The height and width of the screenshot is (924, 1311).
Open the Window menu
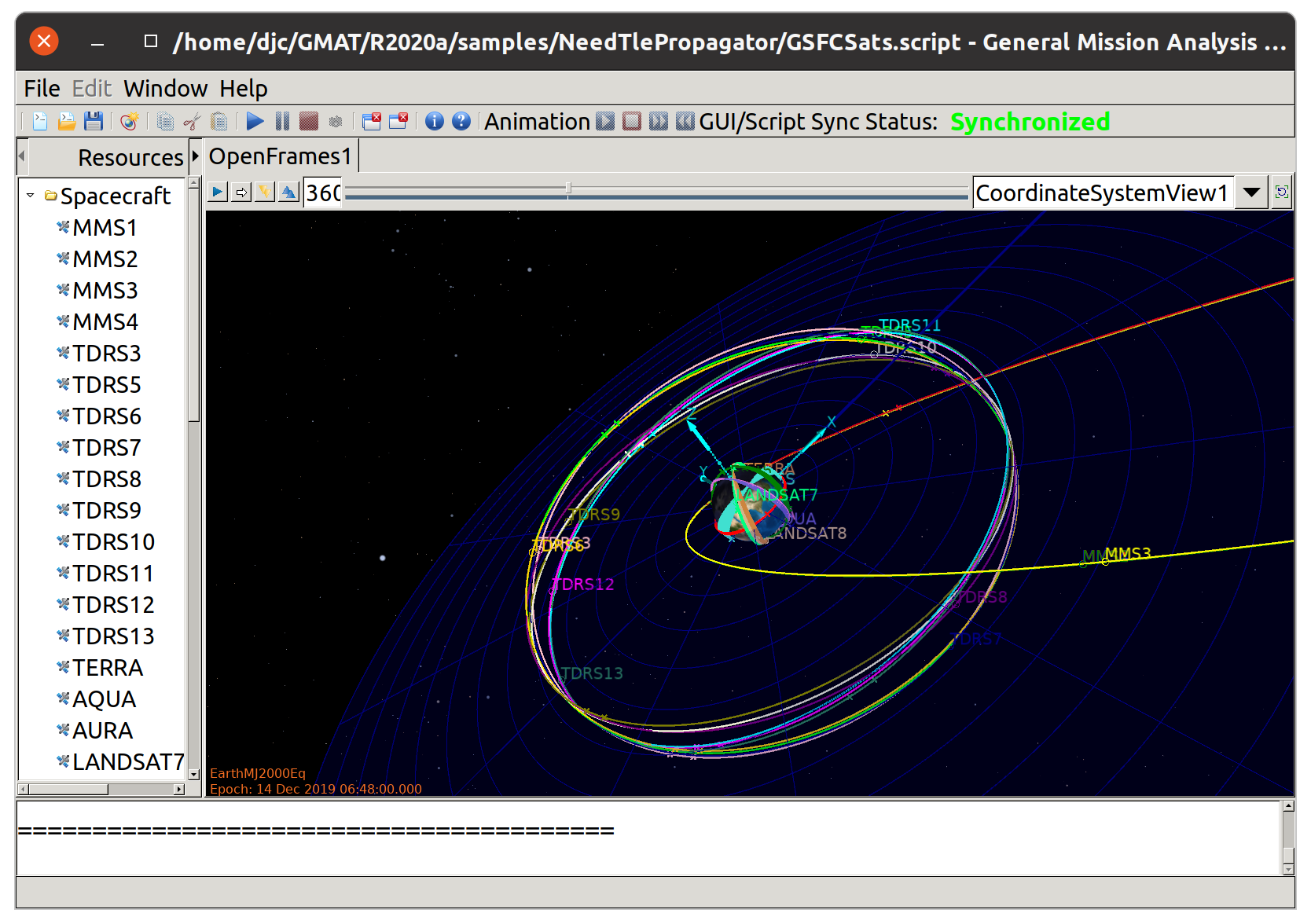pyautogui.click(x=166, y=89)
